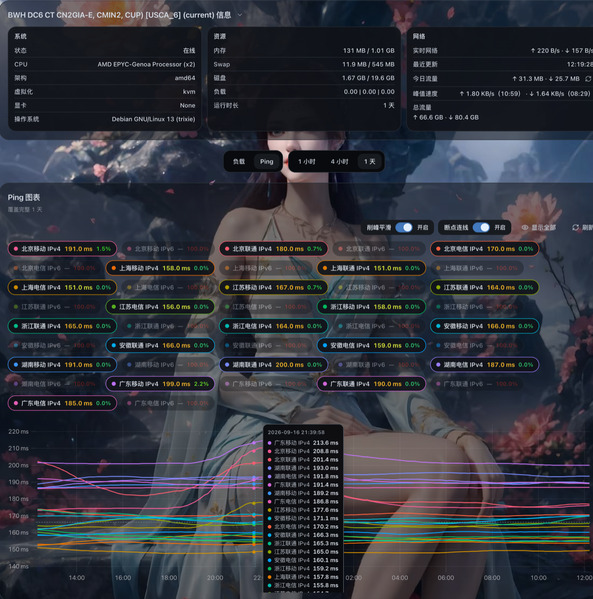The image size is (593, 599).
Task: Toggle the 北京电信 IPv4 series chip
Action: click(x=485, y=249)
